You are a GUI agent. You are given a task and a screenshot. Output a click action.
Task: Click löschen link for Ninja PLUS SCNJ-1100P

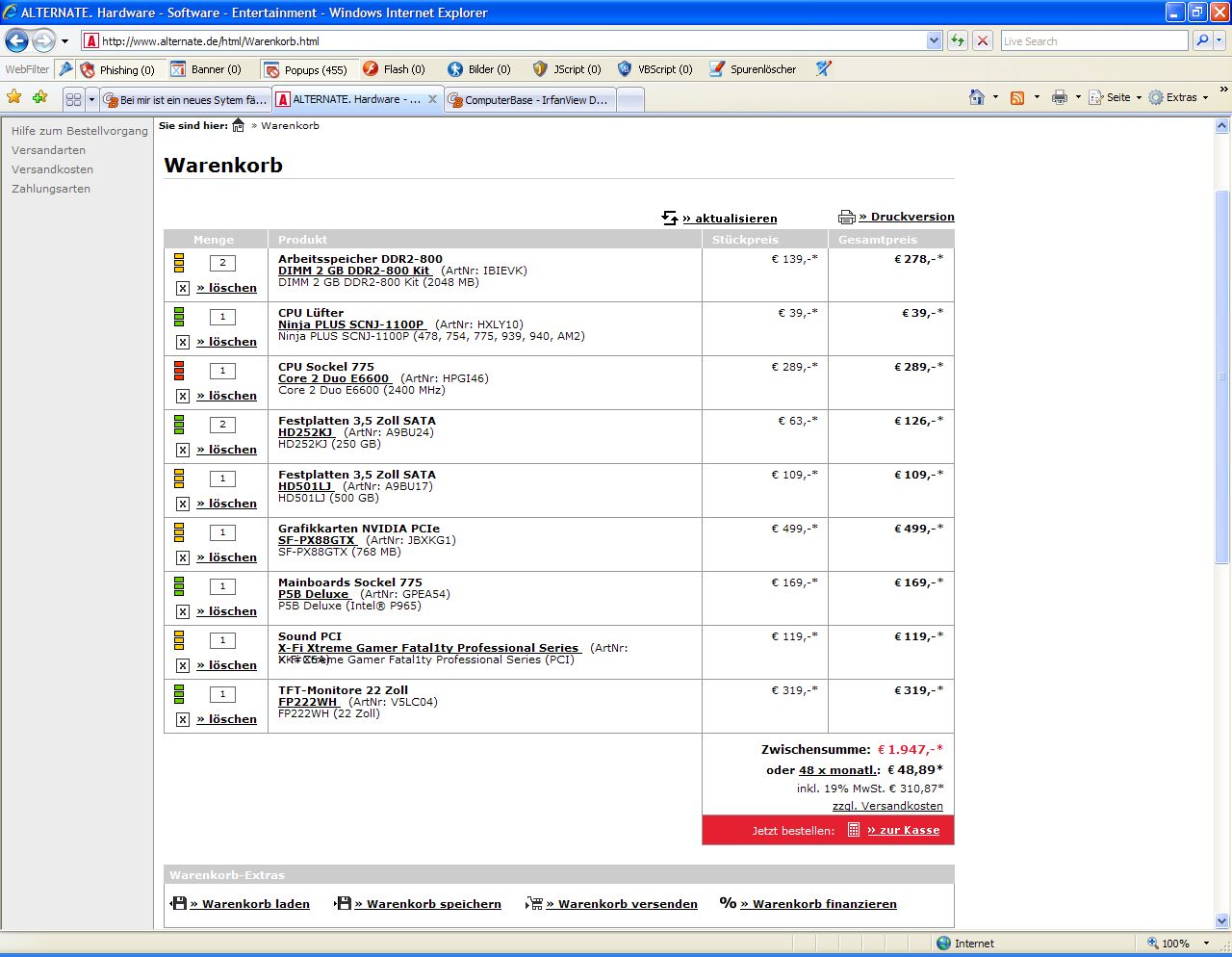click(x=226, y=342)
